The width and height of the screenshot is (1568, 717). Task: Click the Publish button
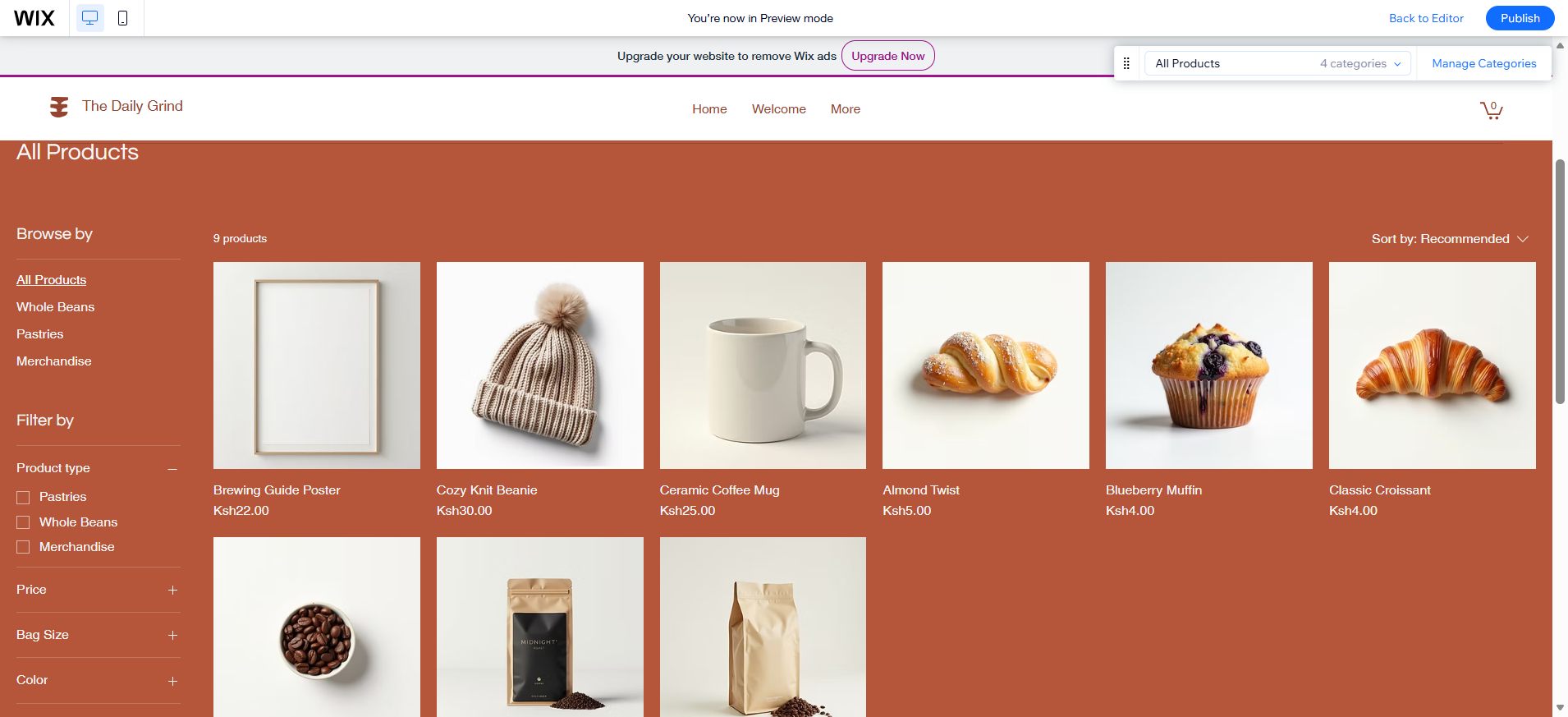tap(1520, 18)
